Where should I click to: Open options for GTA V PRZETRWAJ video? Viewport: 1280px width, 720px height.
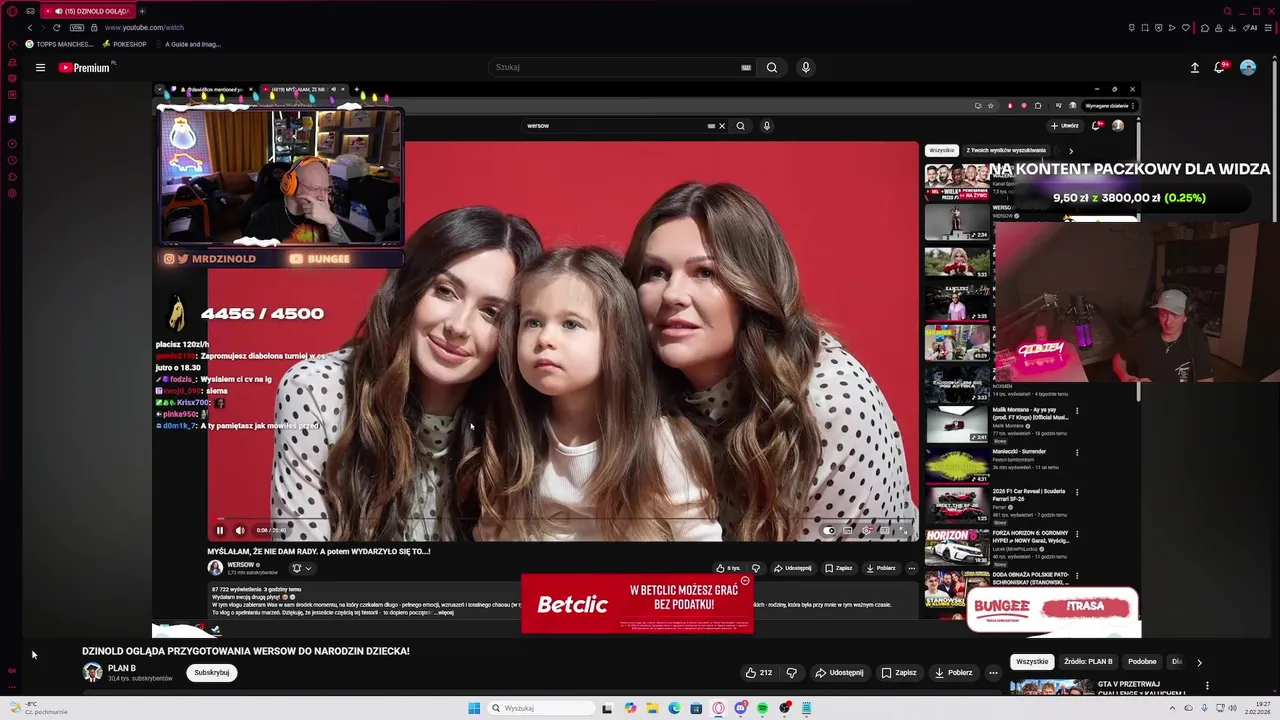pyautogui.click(x=1207, y=686)
